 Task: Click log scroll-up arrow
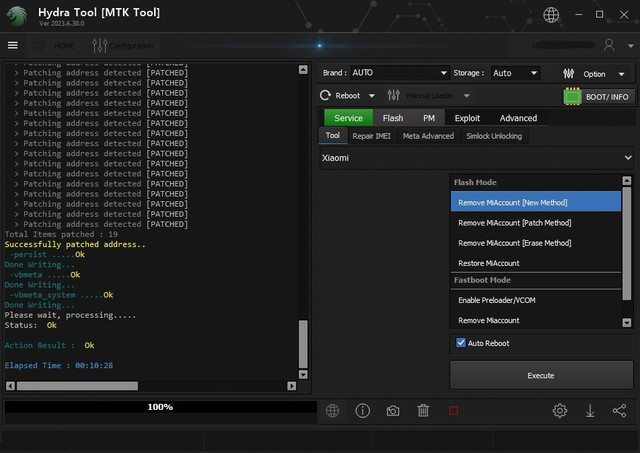click(x=303, y=70)
